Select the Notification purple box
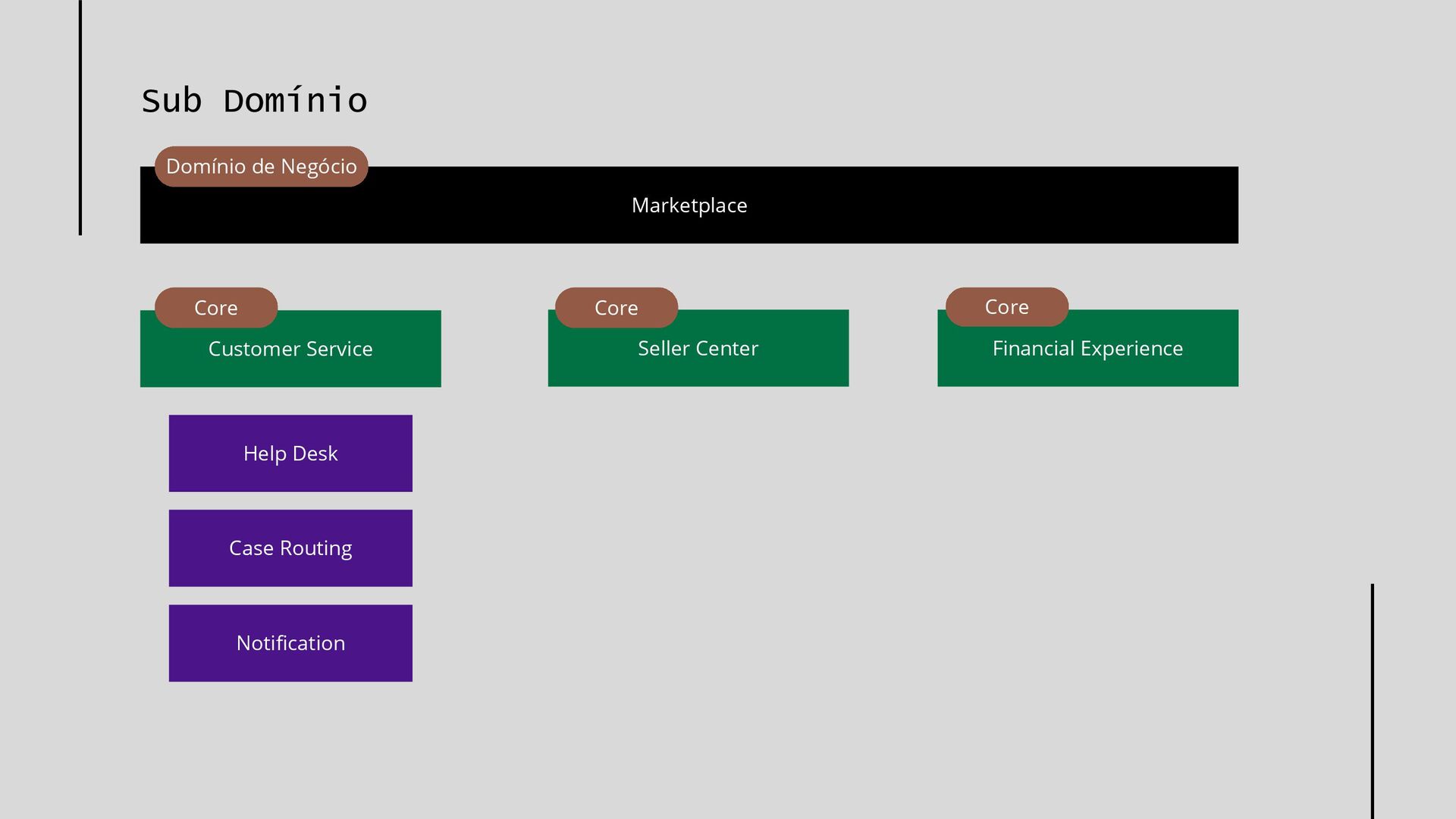 pos(290,643)
